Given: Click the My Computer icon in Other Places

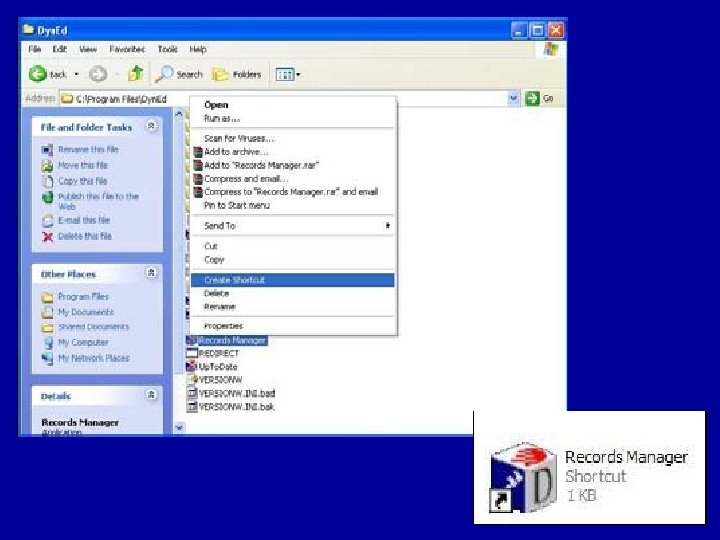Looking at the screenshot, I should (x=48, y=343).
